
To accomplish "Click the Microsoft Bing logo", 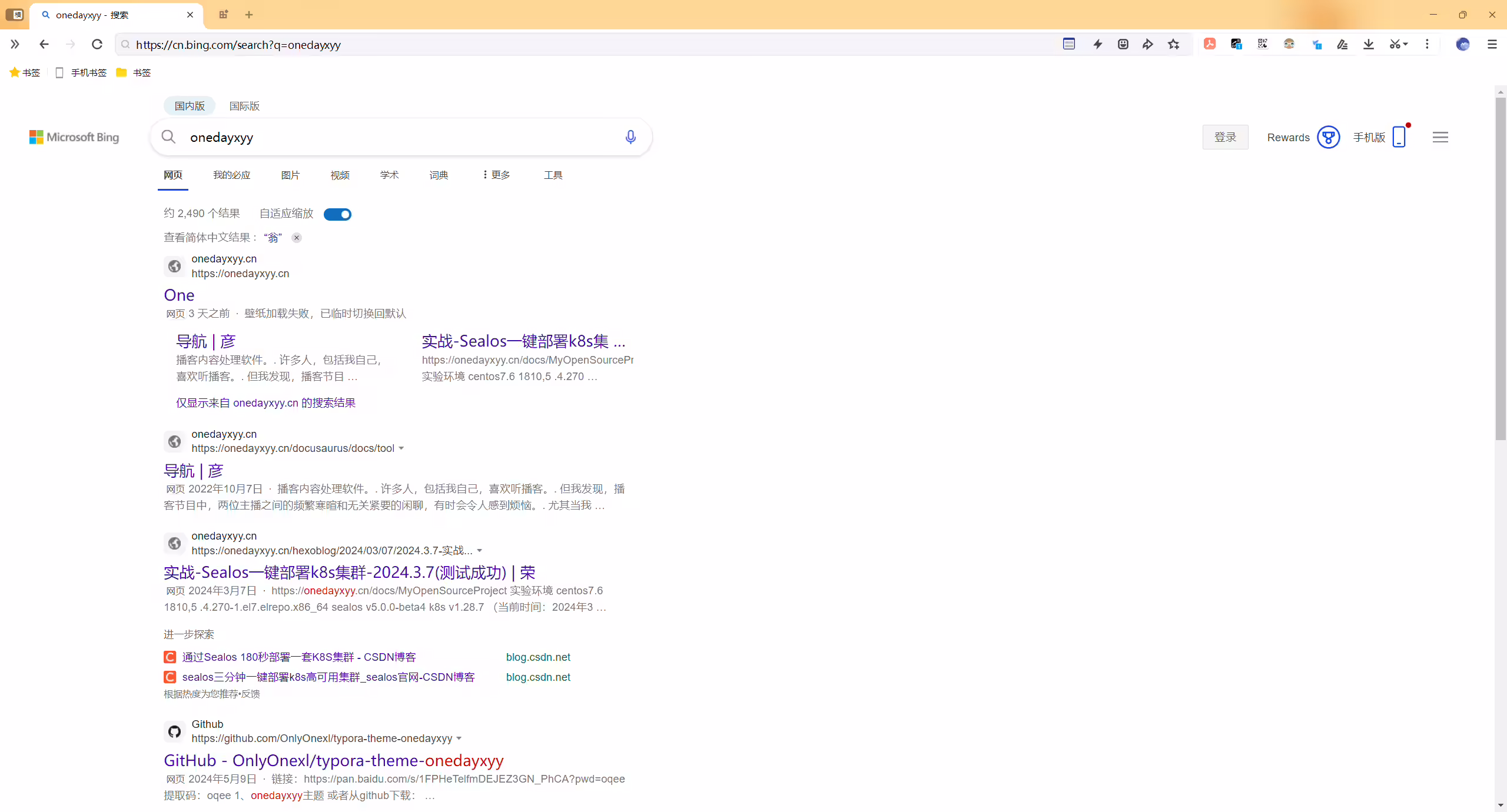I will [74, 137].
